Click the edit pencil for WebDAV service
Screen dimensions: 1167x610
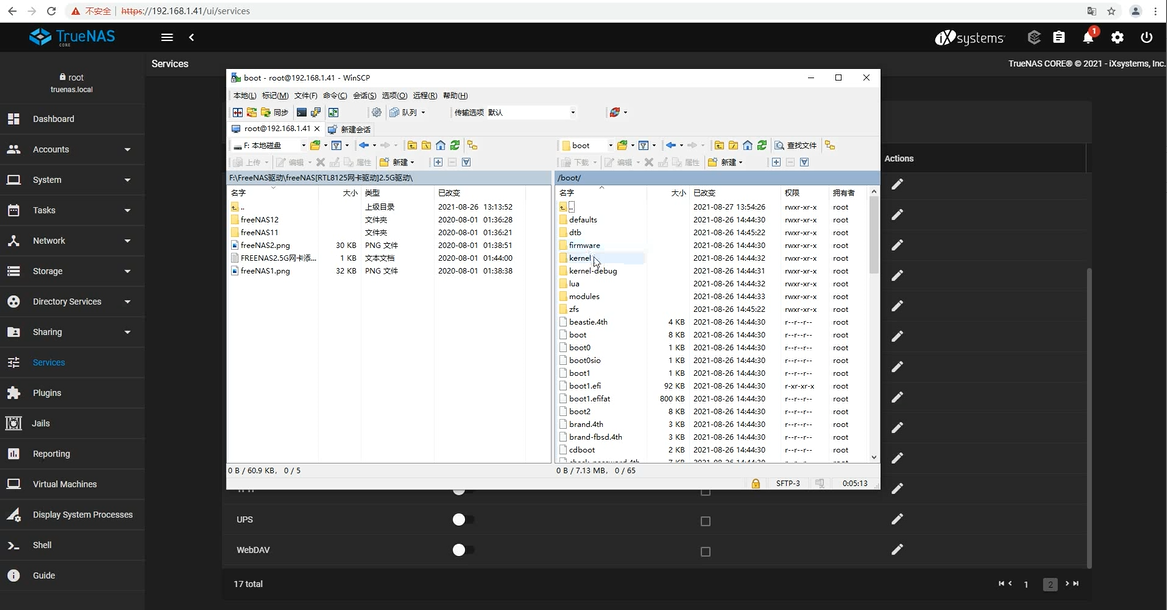pyautogui.click(x=897, y=549)
